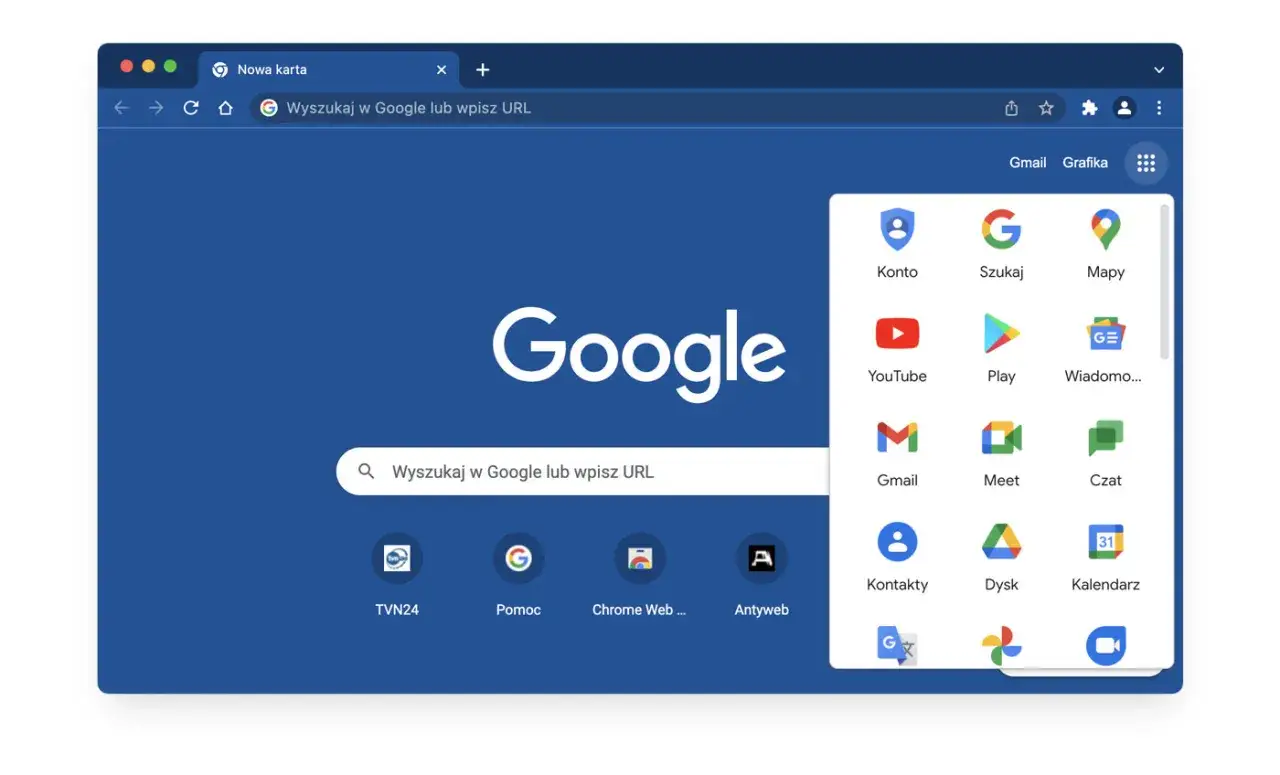Image resolution: width=1280 pixels, height=775 pixels.
Task: Open Mapy in the apps panel
Action: pyautogui.click(x=1105, y=244)
